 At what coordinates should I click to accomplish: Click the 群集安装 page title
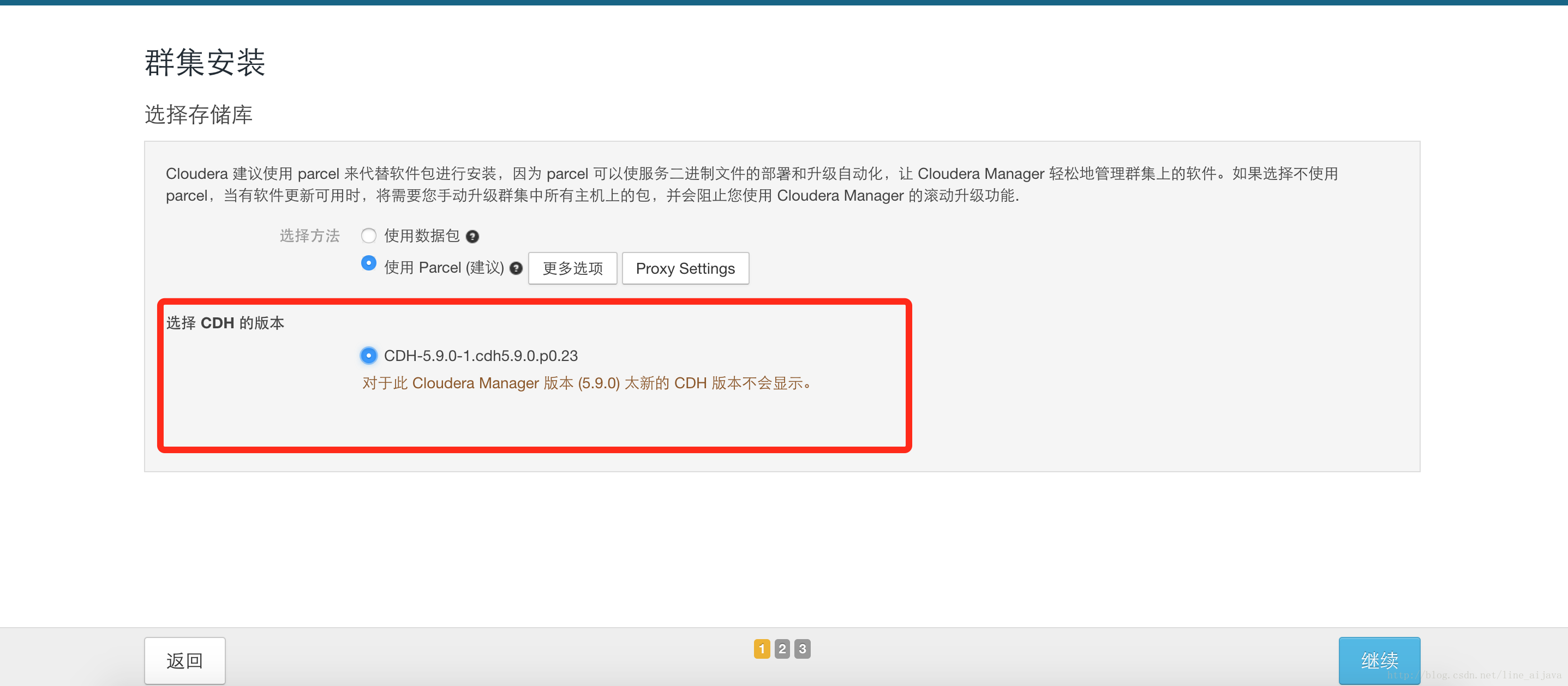205,63
